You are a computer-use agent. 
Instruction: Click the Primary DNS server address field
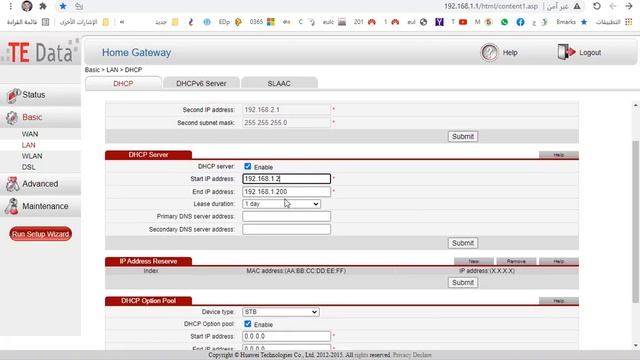point(287,216)
